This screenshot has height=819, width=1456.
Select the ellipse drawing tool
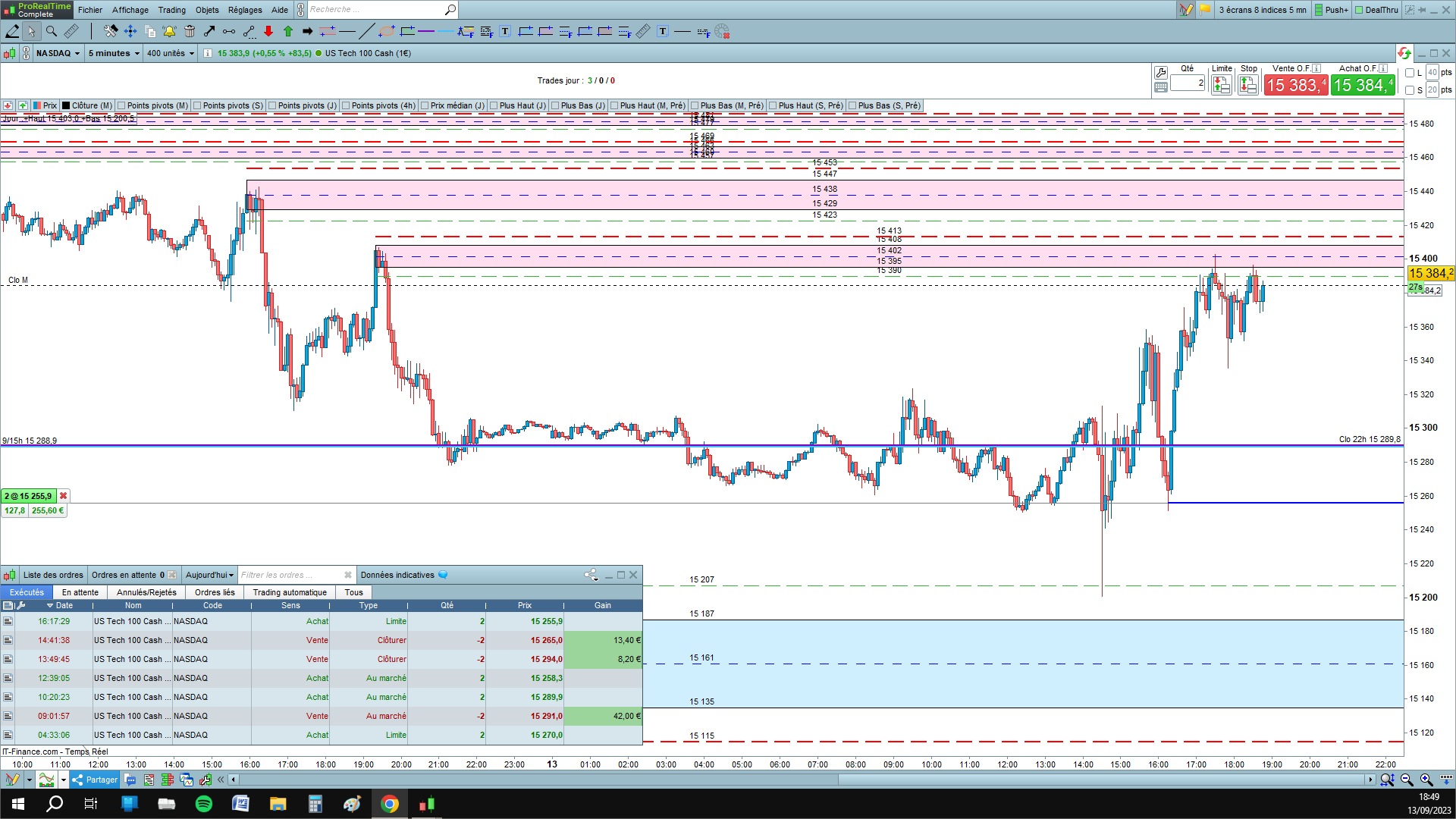(x=387, y=31)
